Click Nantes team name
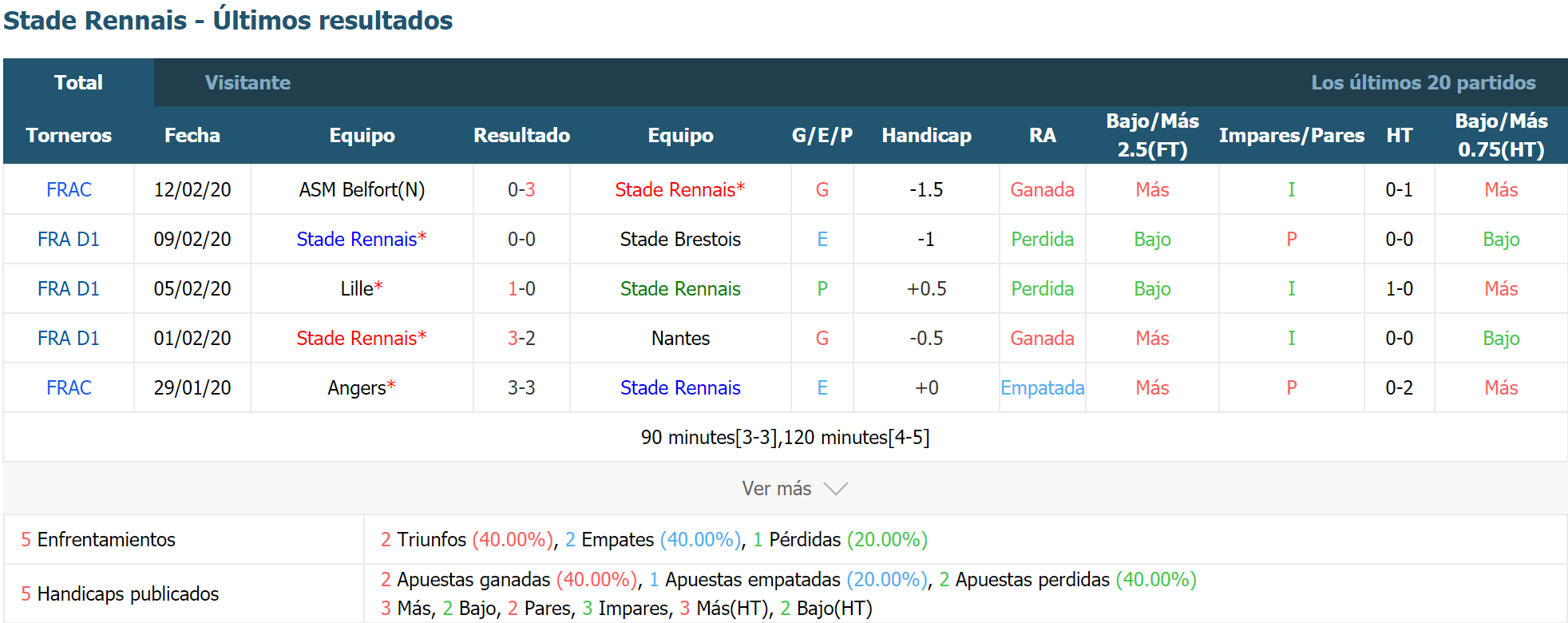Screen dimensions: 1568x623 tap(680, 338)
